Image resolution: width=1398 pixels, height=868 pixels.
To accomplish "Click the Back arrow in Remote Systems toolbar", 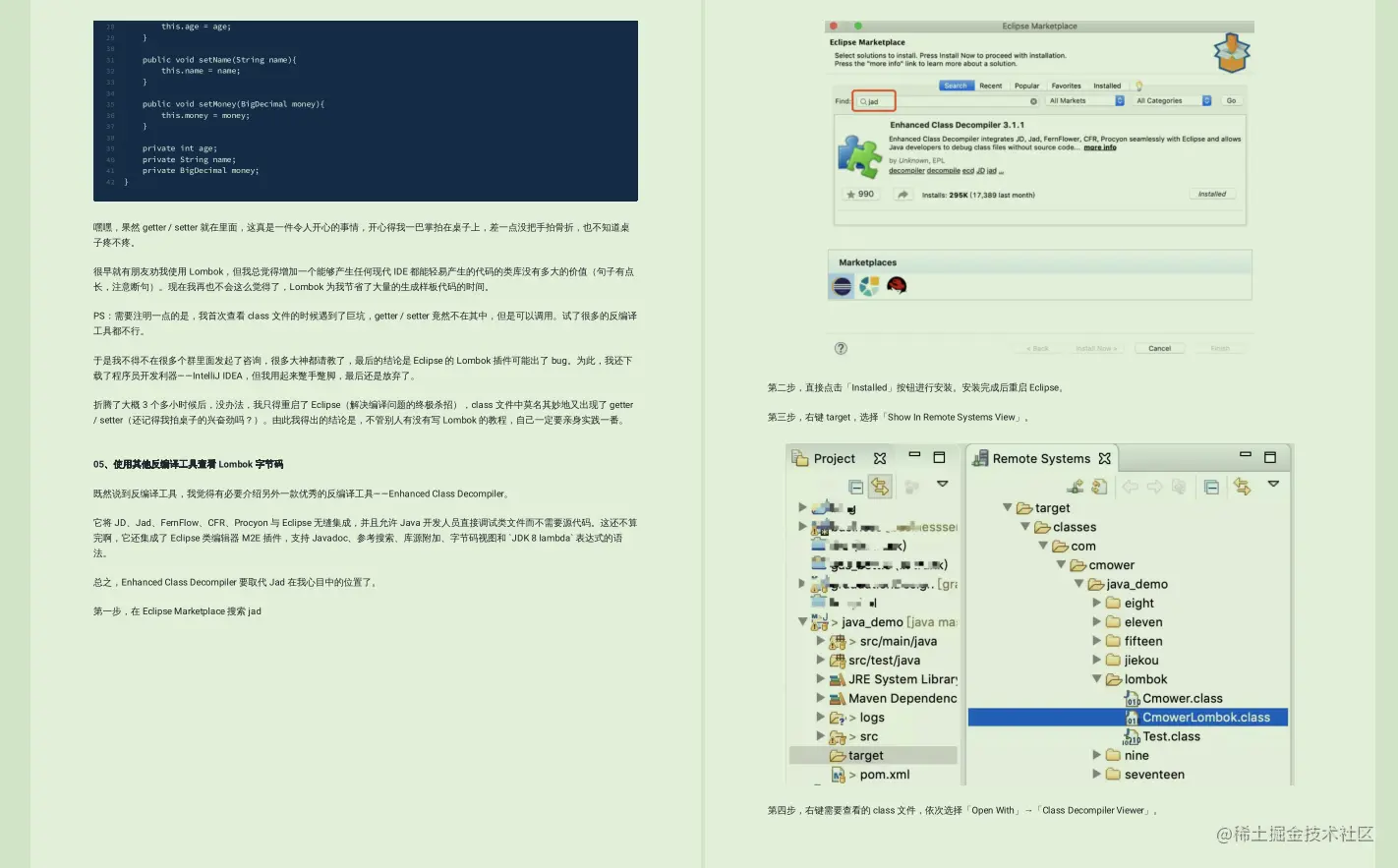I will click(1131, 487).
